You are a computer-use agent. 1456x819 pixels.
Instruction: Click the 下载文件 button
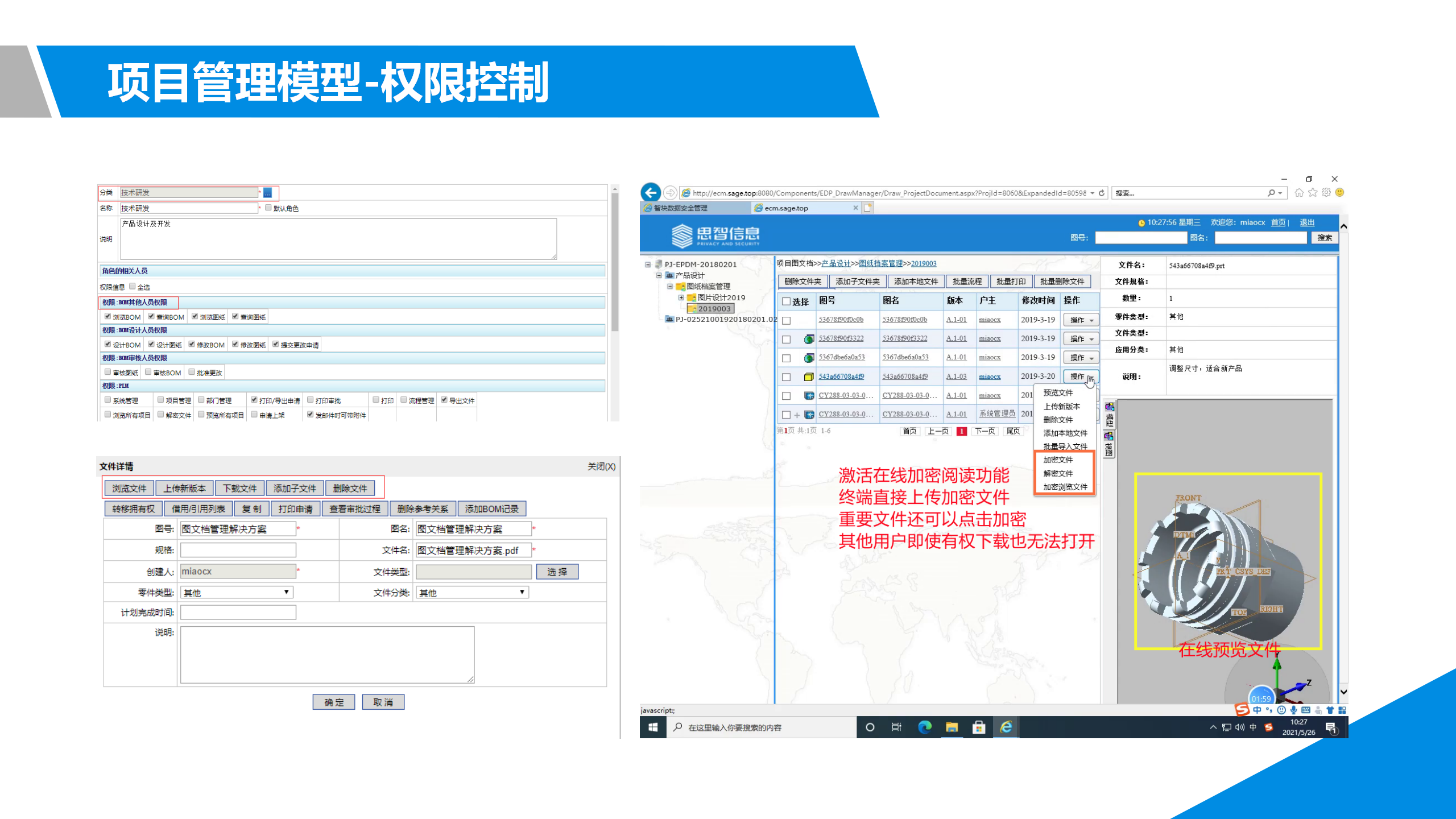239,488
